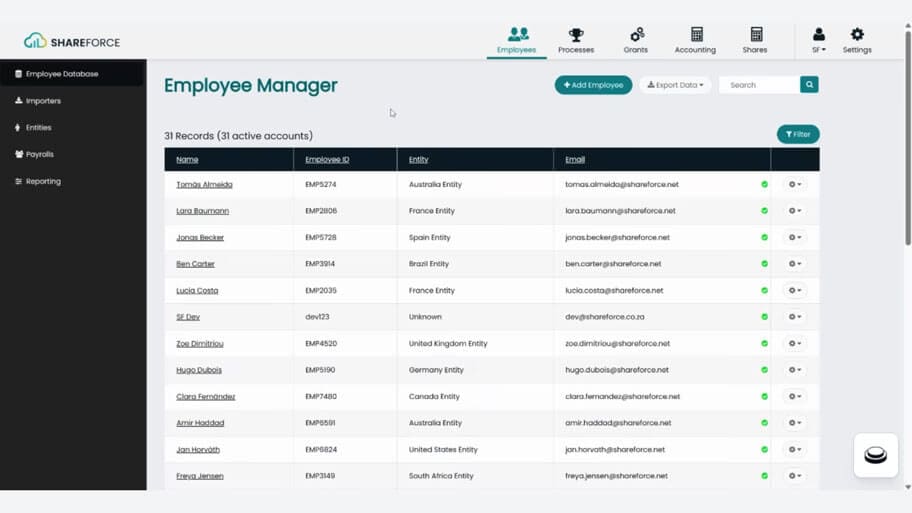The height and width of the screenshot is (513, 912).
Task: Click employee ID EMP5274
Action: pos(320,184)
